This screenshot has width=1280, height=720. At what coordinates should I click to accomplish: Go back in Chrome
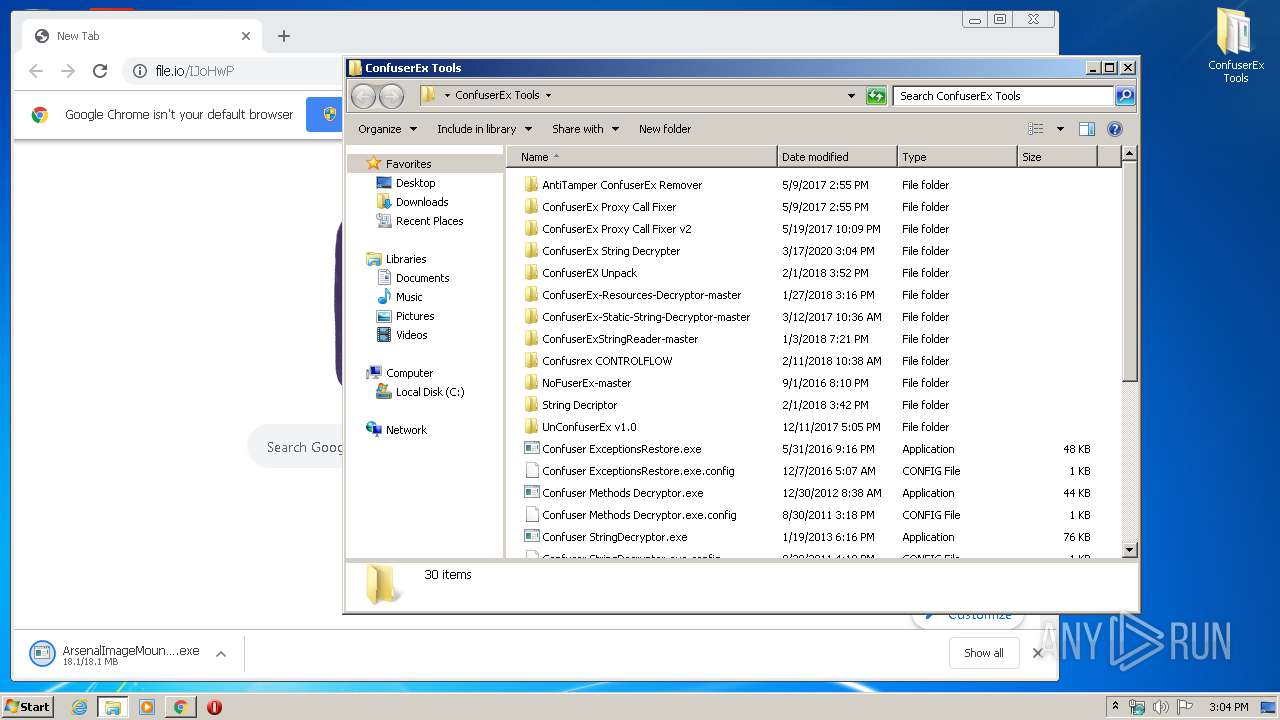pyautogui.click(x=36, y=71)
